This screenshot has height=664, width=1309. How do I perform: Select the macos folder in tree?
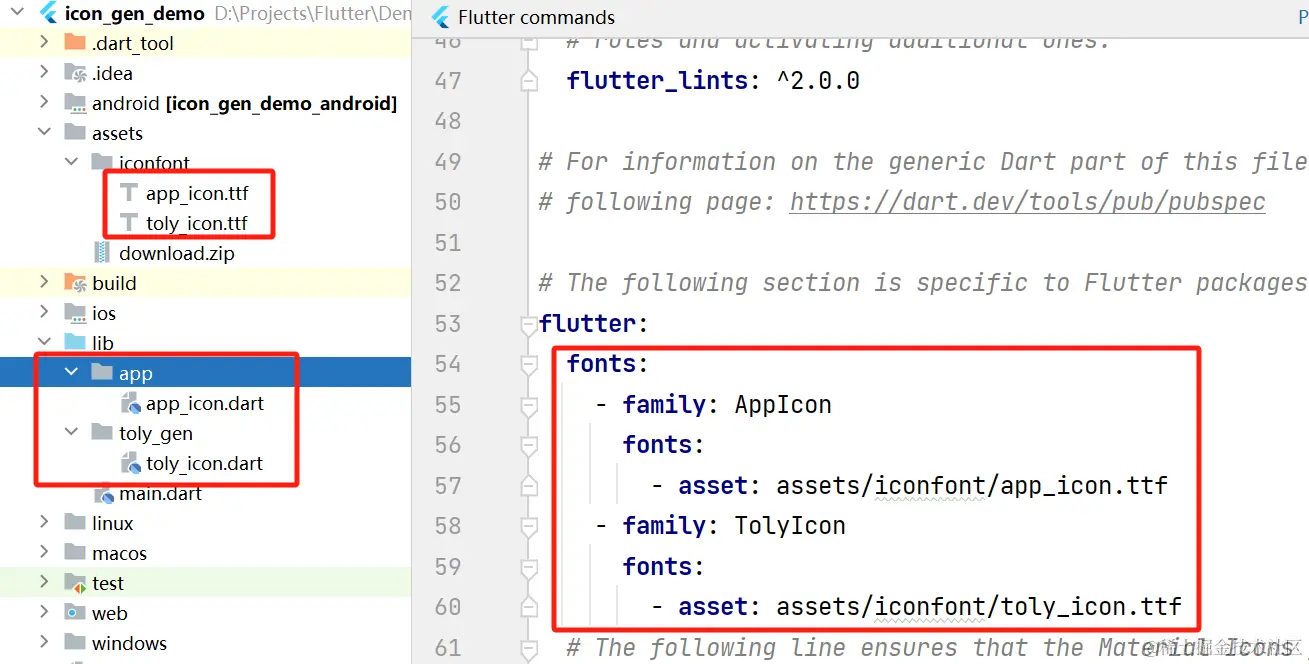click(119, 553)
